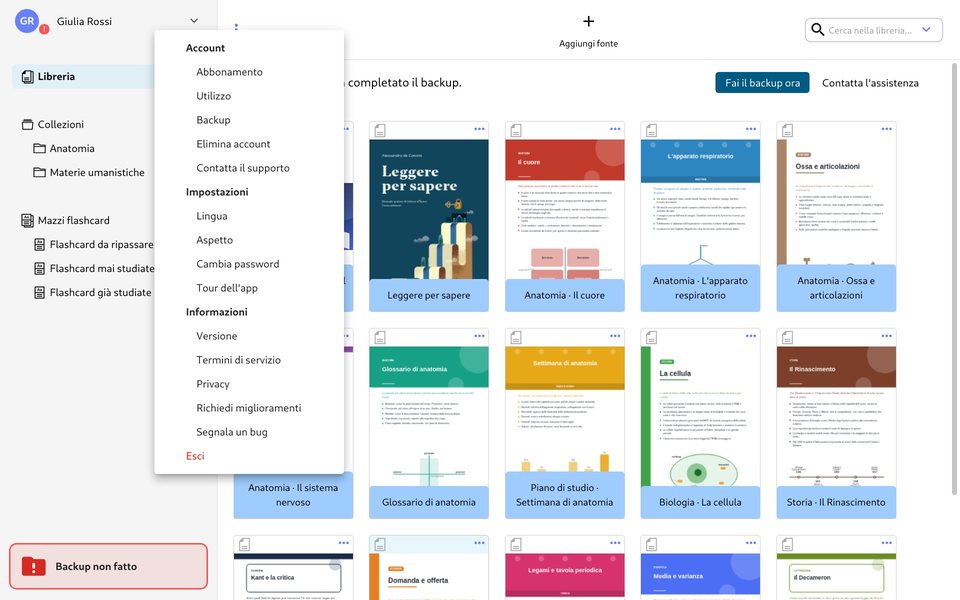Click the red warning icon in backup banner

[x=34, y=566]
